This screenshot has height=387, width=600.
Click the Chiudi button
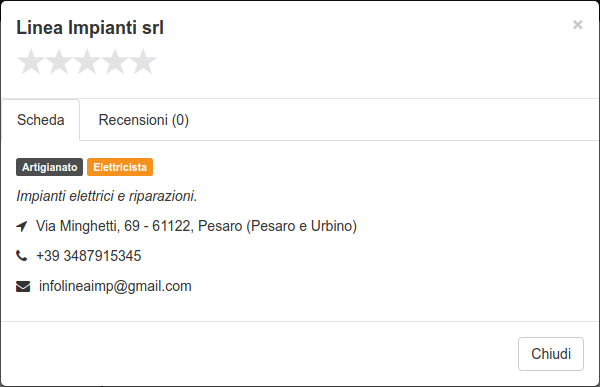point(551,354)
